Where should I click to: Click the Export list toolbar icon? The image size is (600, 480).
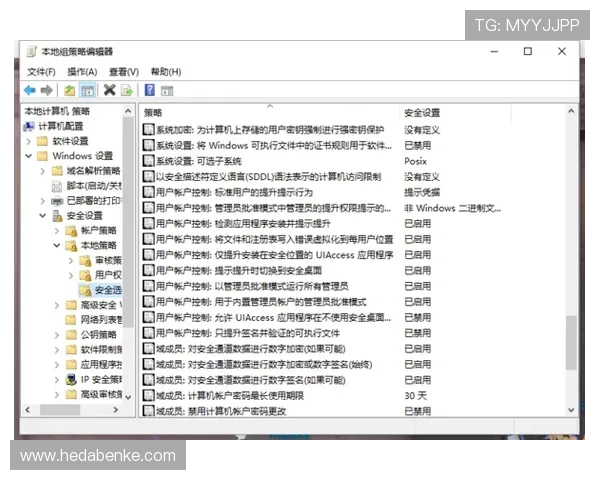pos(127,91)
